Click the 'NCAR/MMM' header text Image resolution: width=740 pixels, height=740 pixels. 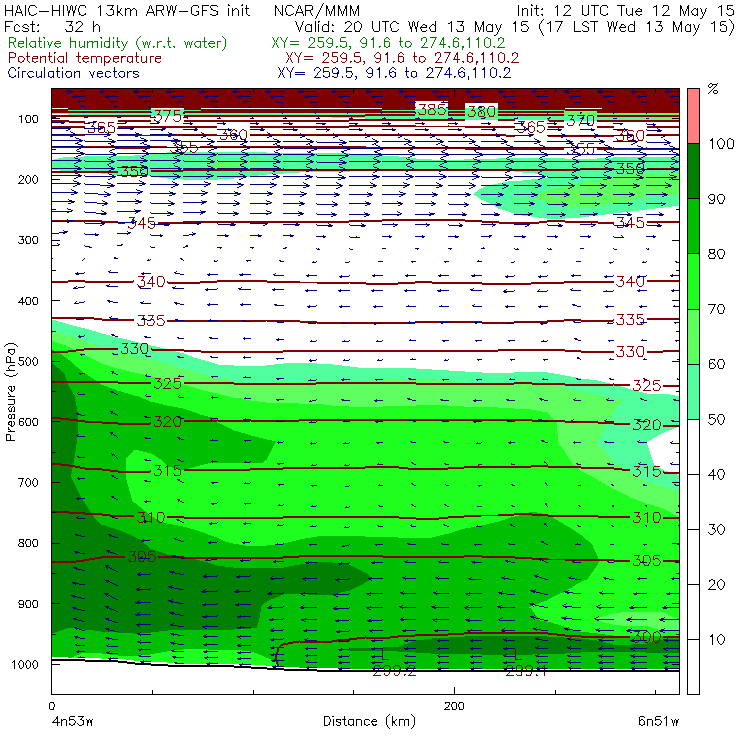point(317,10)
